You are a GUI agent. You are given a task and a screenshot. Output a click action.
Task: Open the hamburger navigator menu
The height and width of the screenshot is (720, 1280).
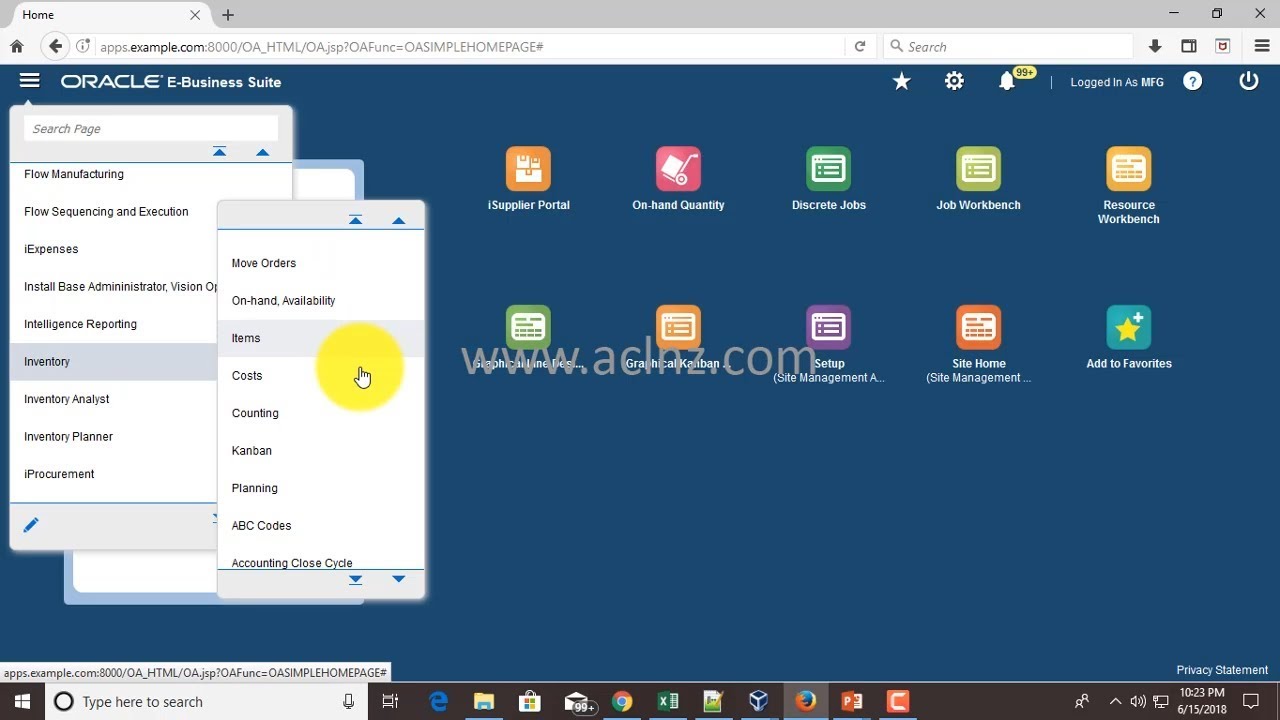click(x=29, y=81)
